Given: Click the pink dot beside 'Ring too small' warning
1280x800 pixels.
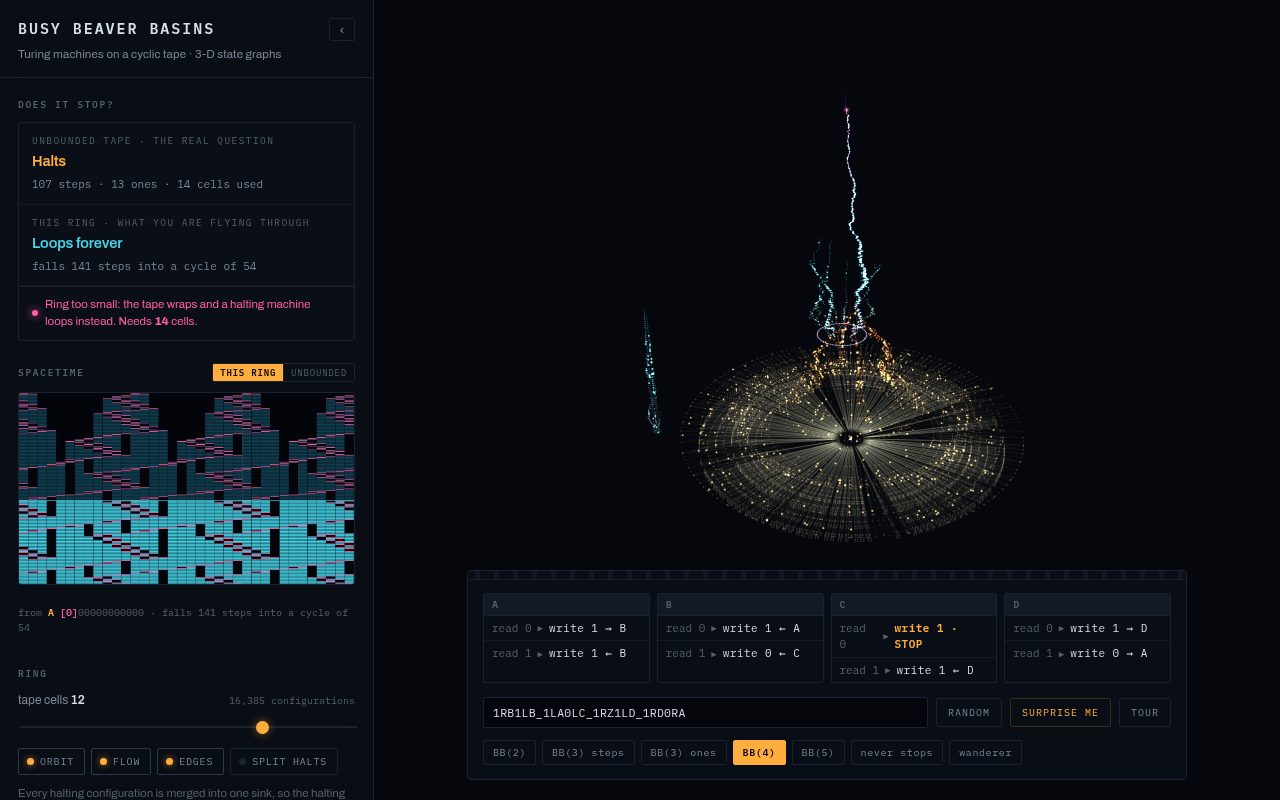Looking at the screenshot, I should [35, 313].
